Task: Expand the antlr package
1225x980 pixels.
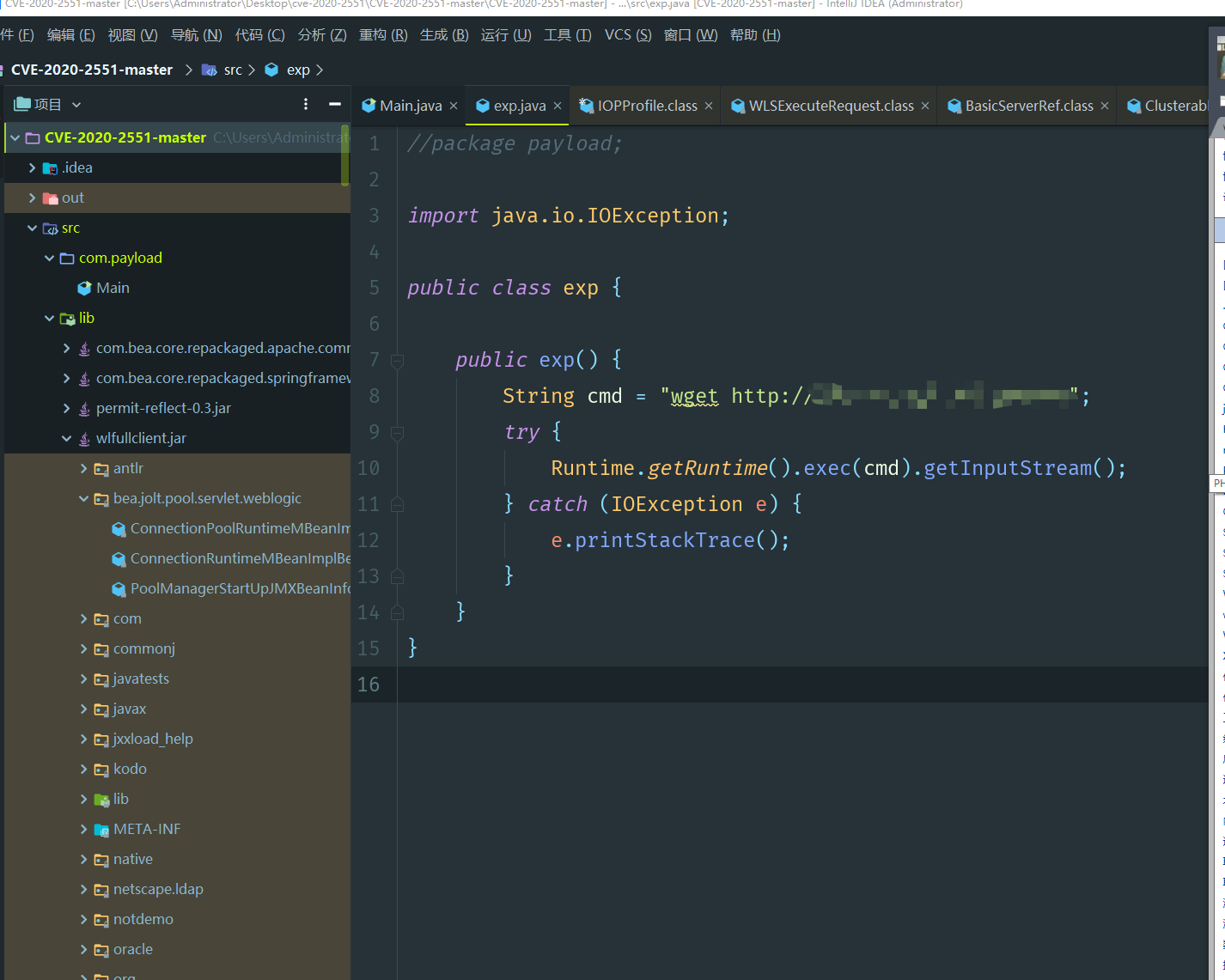Action: (83, 468)
